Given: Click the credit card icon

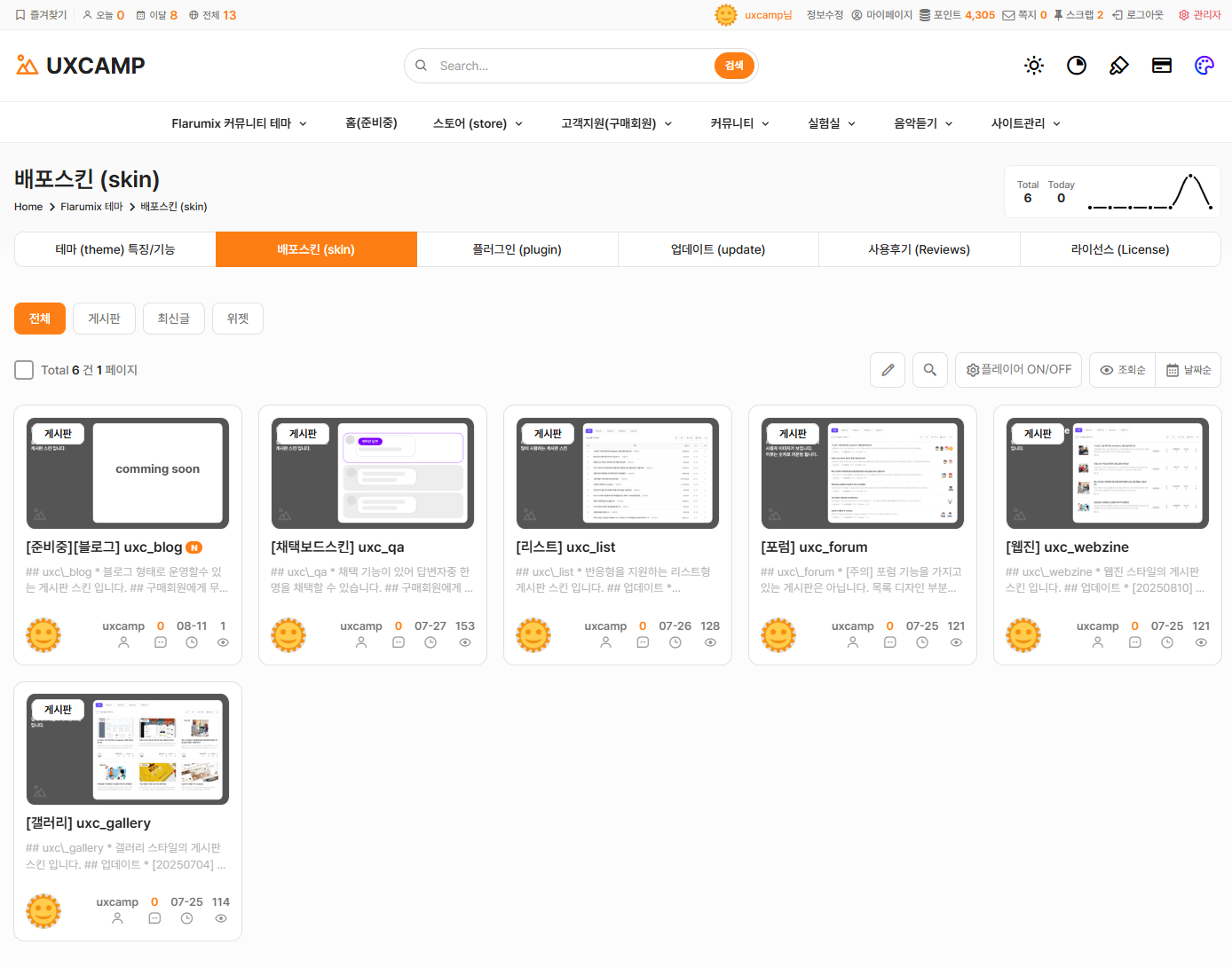Looking at the screenshot, I should coord(1162,66).
